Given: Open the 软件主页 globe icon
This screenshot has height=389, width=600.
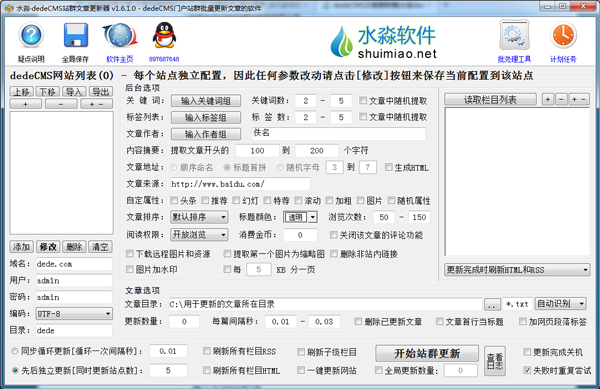Looking at the screenshot, I should pos(120,35).
